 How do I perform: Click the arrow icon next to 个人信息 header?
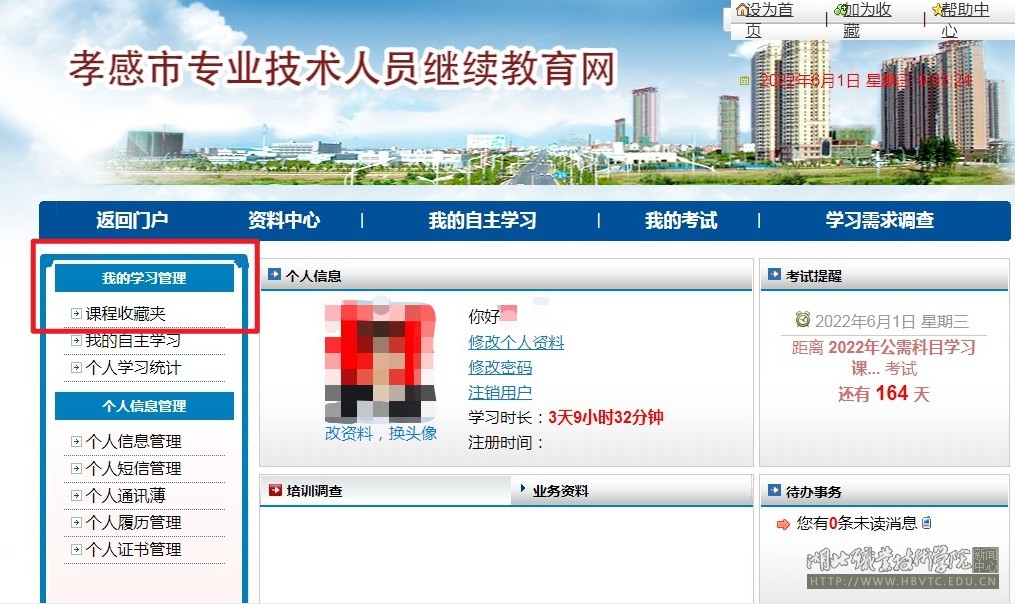click(x=274, y=275)
